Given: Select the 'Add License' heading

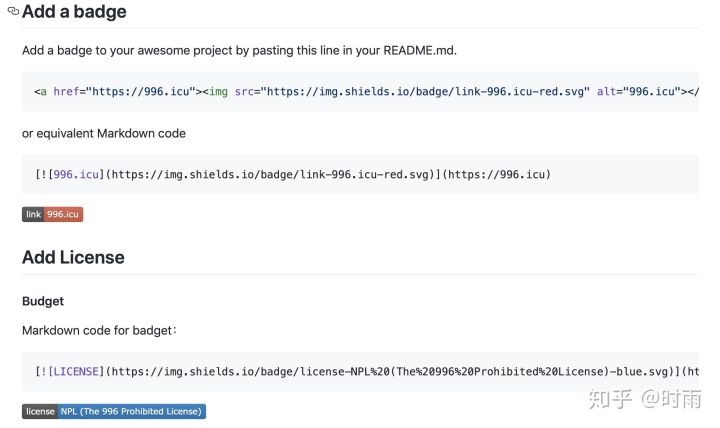Looking at the screenshot, I should click(x=73, y=257).
